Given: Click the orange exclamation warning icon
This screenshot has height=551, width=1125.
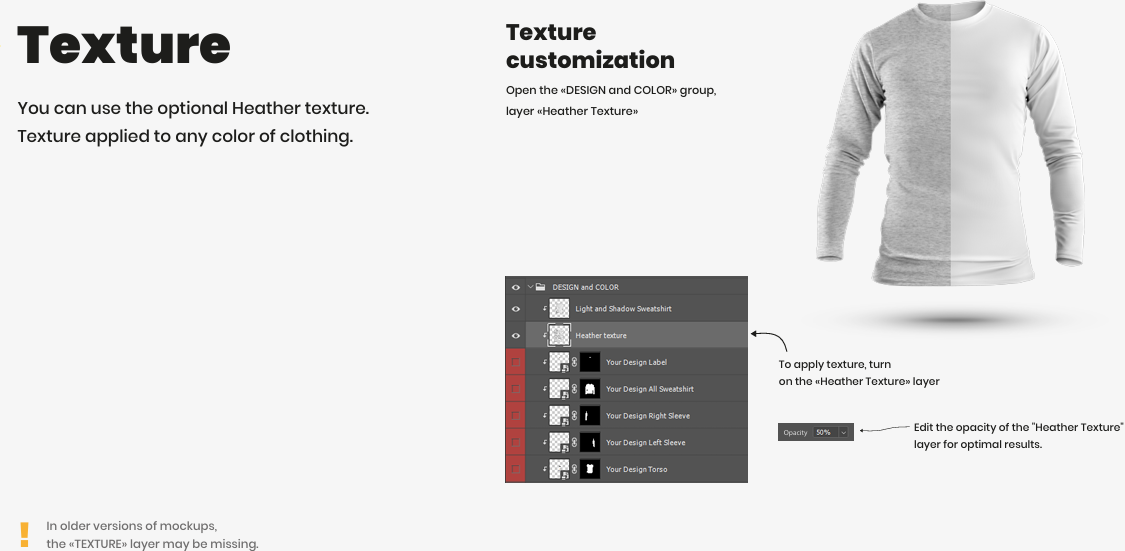Looking at the screenshot, I should [x=24, y=535].
